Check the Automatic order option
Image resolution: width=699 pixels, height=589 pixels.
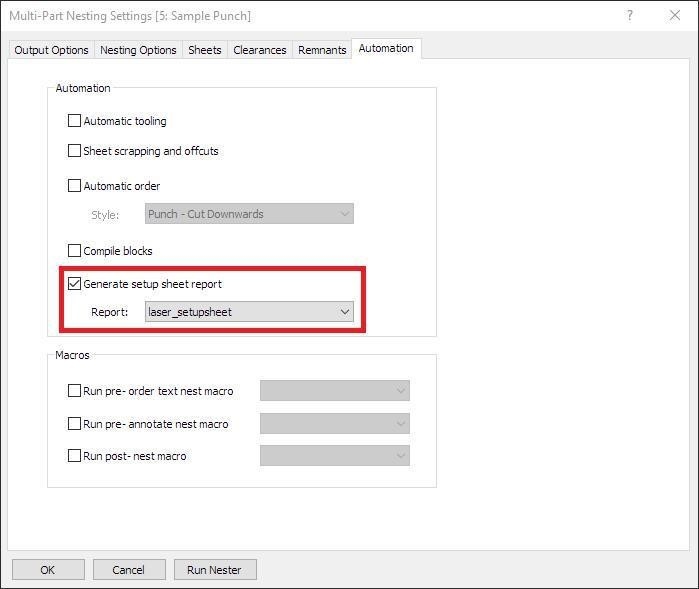[74, 186]
